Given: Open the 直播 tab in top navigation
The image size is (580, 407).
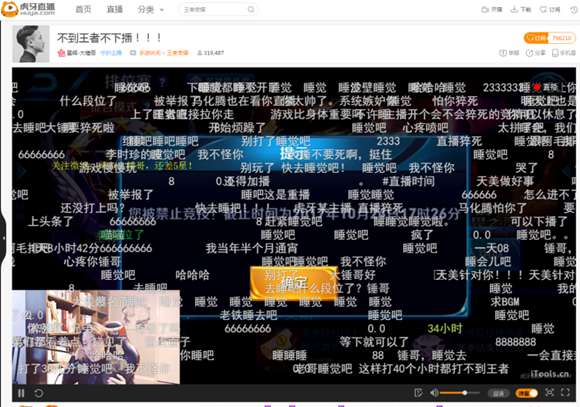Looking at the screenshot, I should click(x=115, y=9).
